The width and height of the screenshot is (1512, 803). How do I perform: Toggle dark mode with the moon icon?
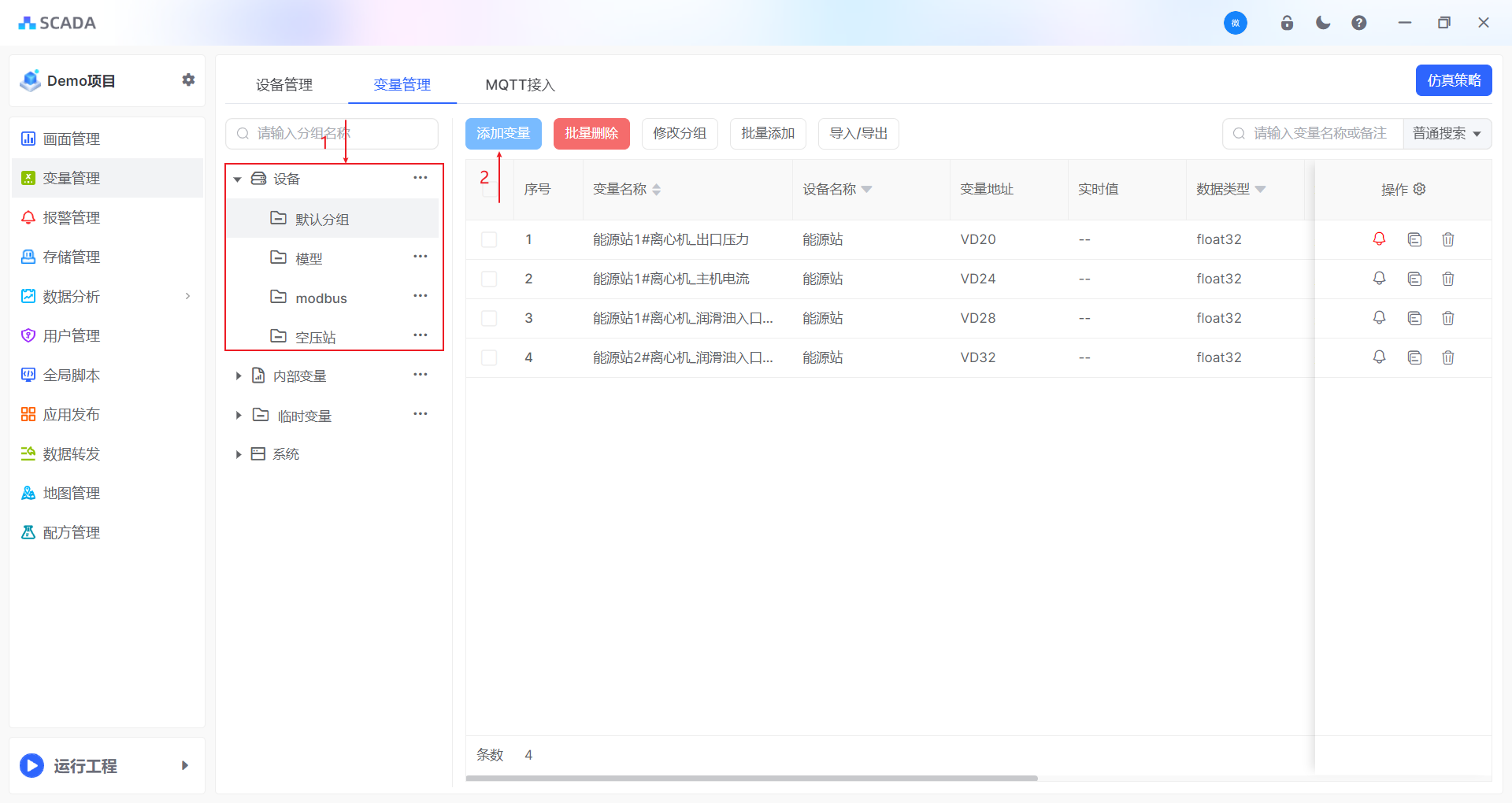[x=1323, y=23]
